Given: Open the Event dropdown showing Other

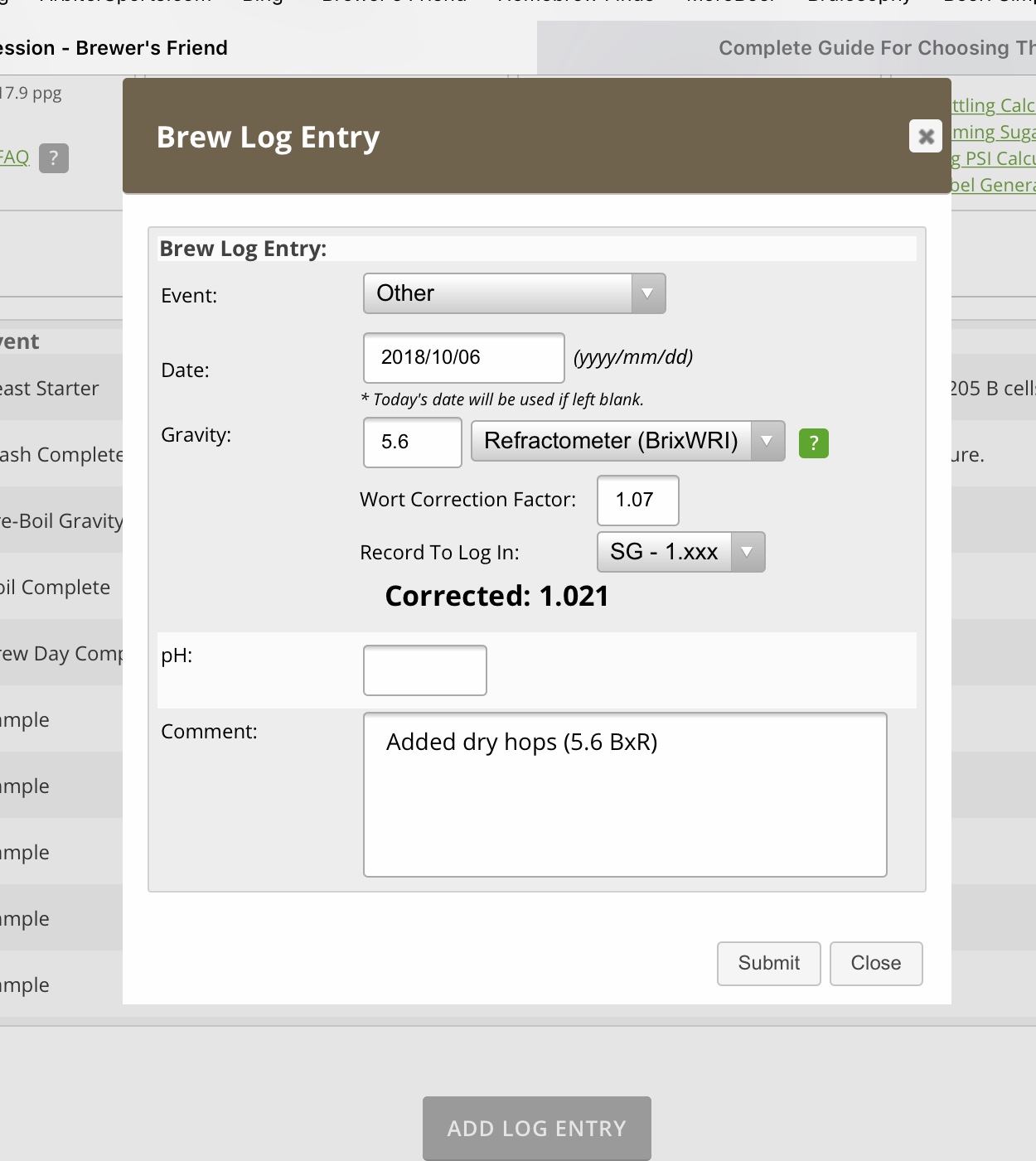Looking at the screenshot, I should tap(514, 293).
